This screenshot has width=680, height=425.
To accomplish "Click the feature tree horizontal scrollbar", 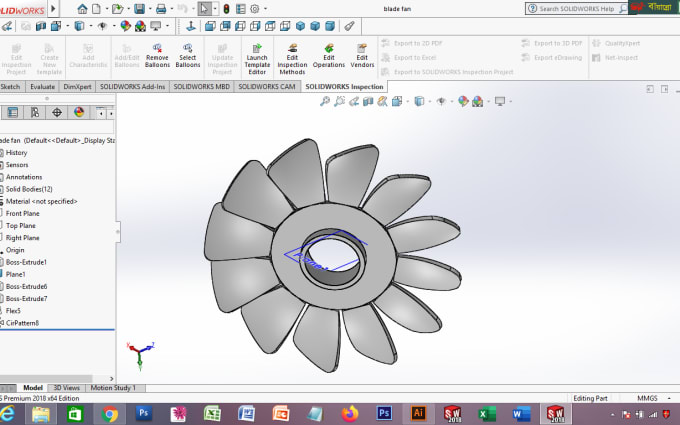I will [x=46, y=379].
